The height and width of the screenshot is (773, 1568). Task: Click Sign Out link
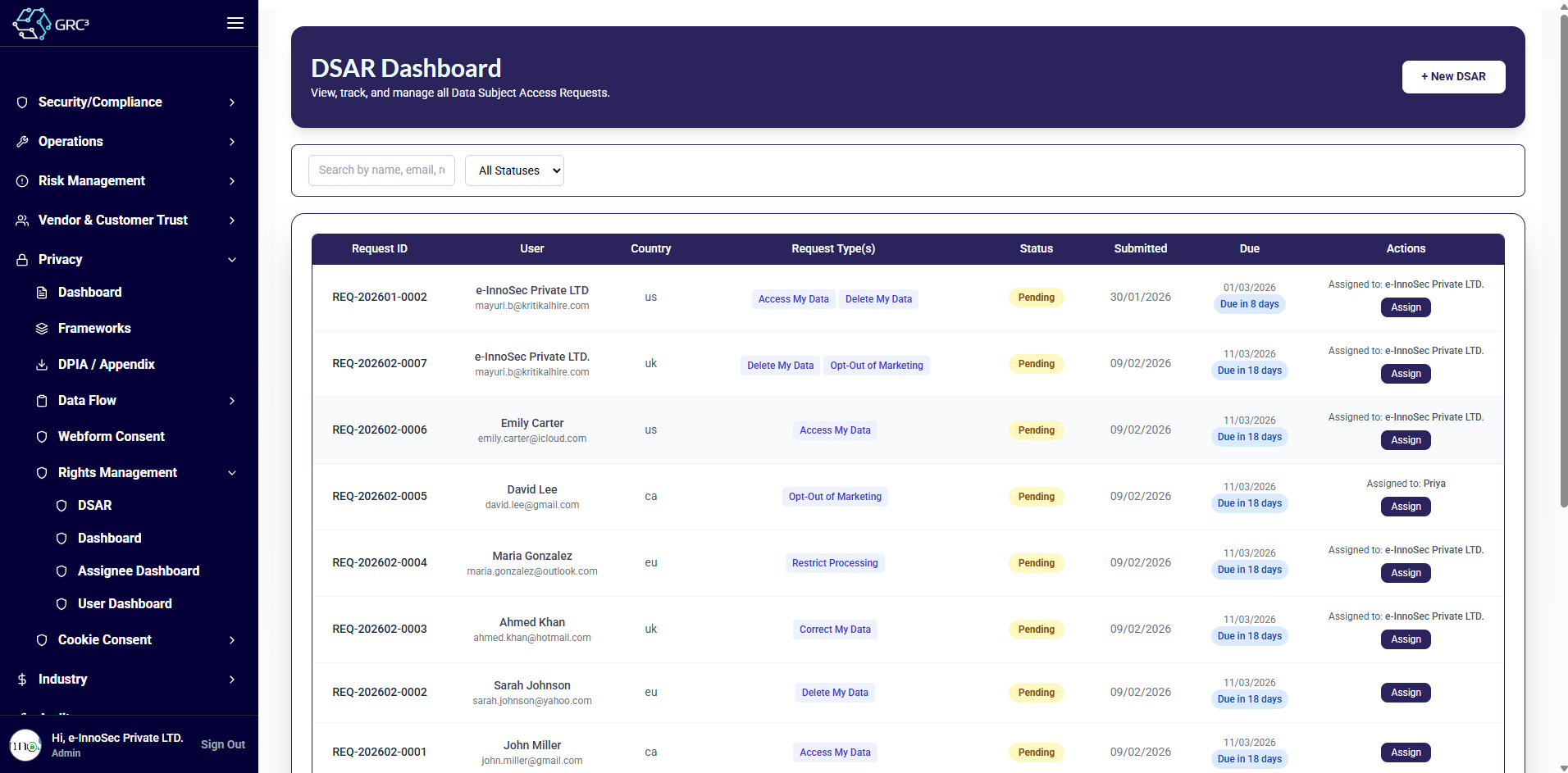click(x=222, y=744)
